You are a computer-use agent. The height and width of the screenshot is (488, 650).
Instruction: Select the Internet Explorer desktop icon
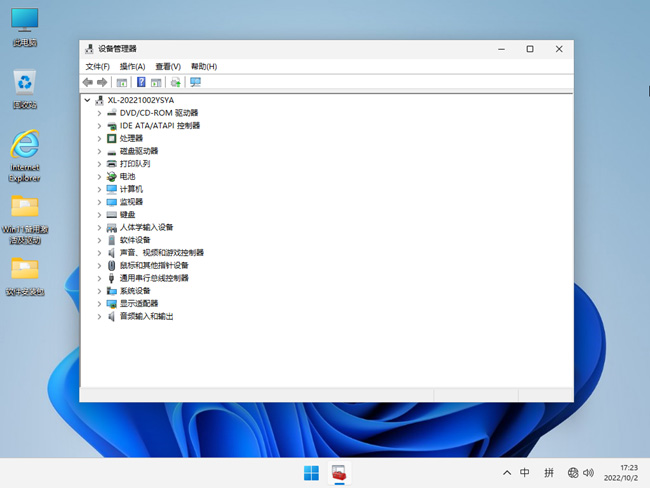pos(25,156)
